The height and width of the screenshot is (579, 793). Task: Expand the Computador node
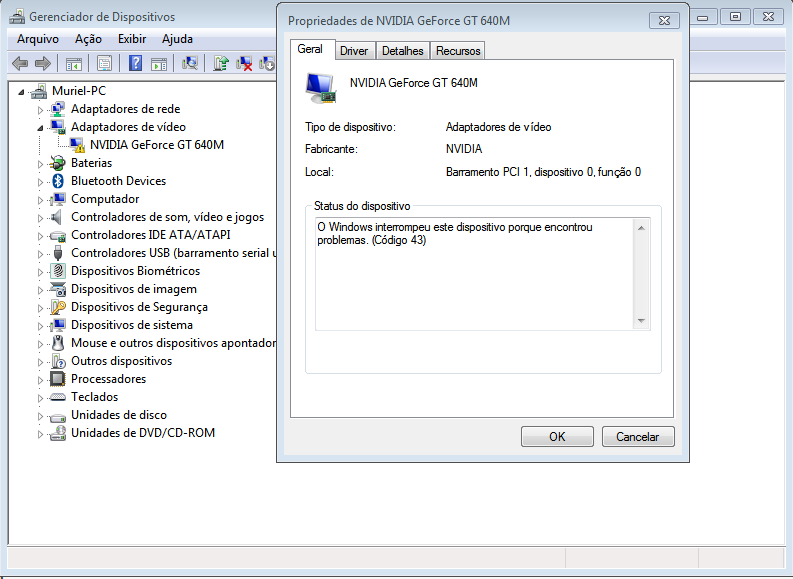[40, 200]
